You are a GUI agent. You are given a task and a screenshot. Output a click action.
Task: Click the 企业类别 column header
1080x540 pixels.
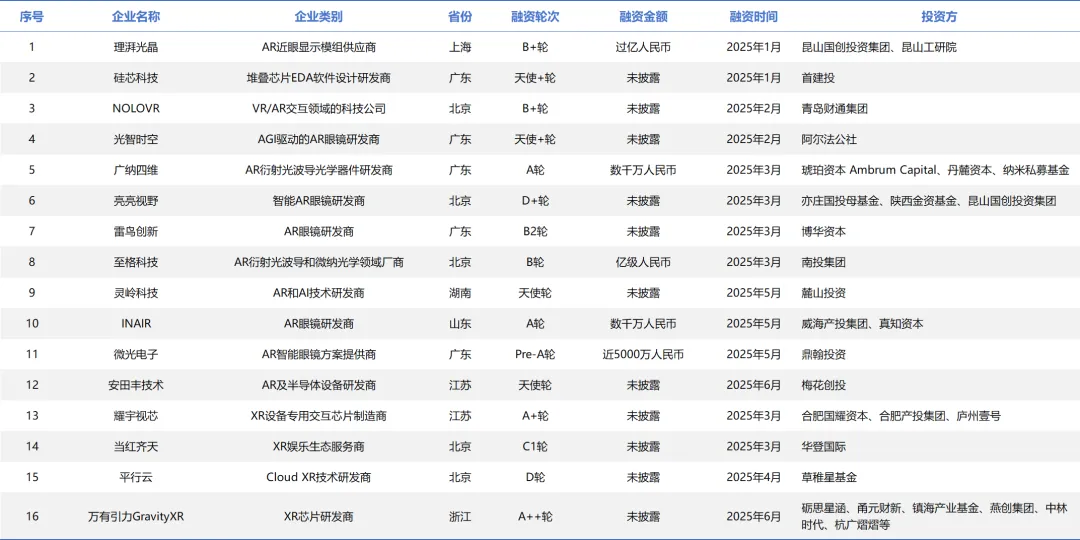pyautogui.click(x=318, y=17)
